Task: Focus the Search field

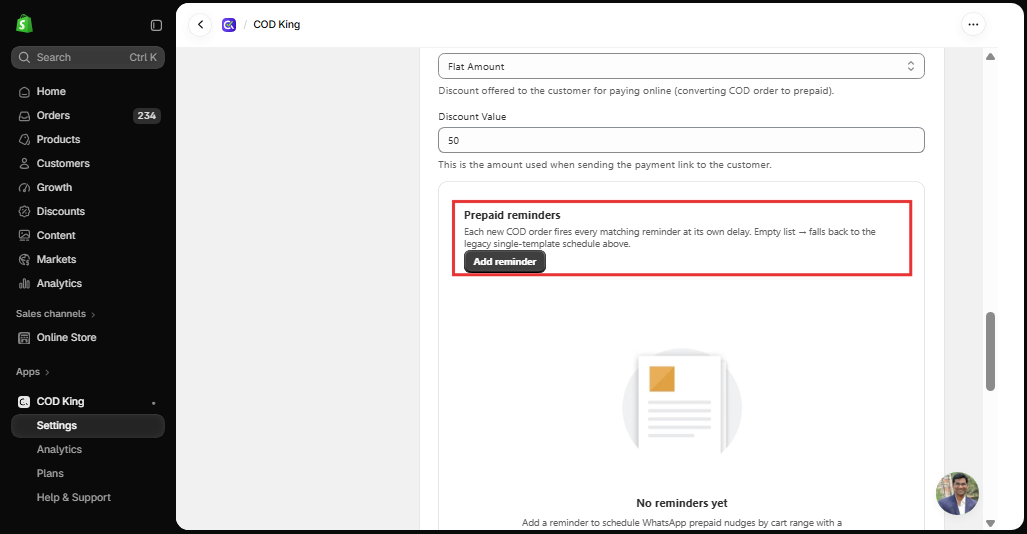Action: point(88,58)
